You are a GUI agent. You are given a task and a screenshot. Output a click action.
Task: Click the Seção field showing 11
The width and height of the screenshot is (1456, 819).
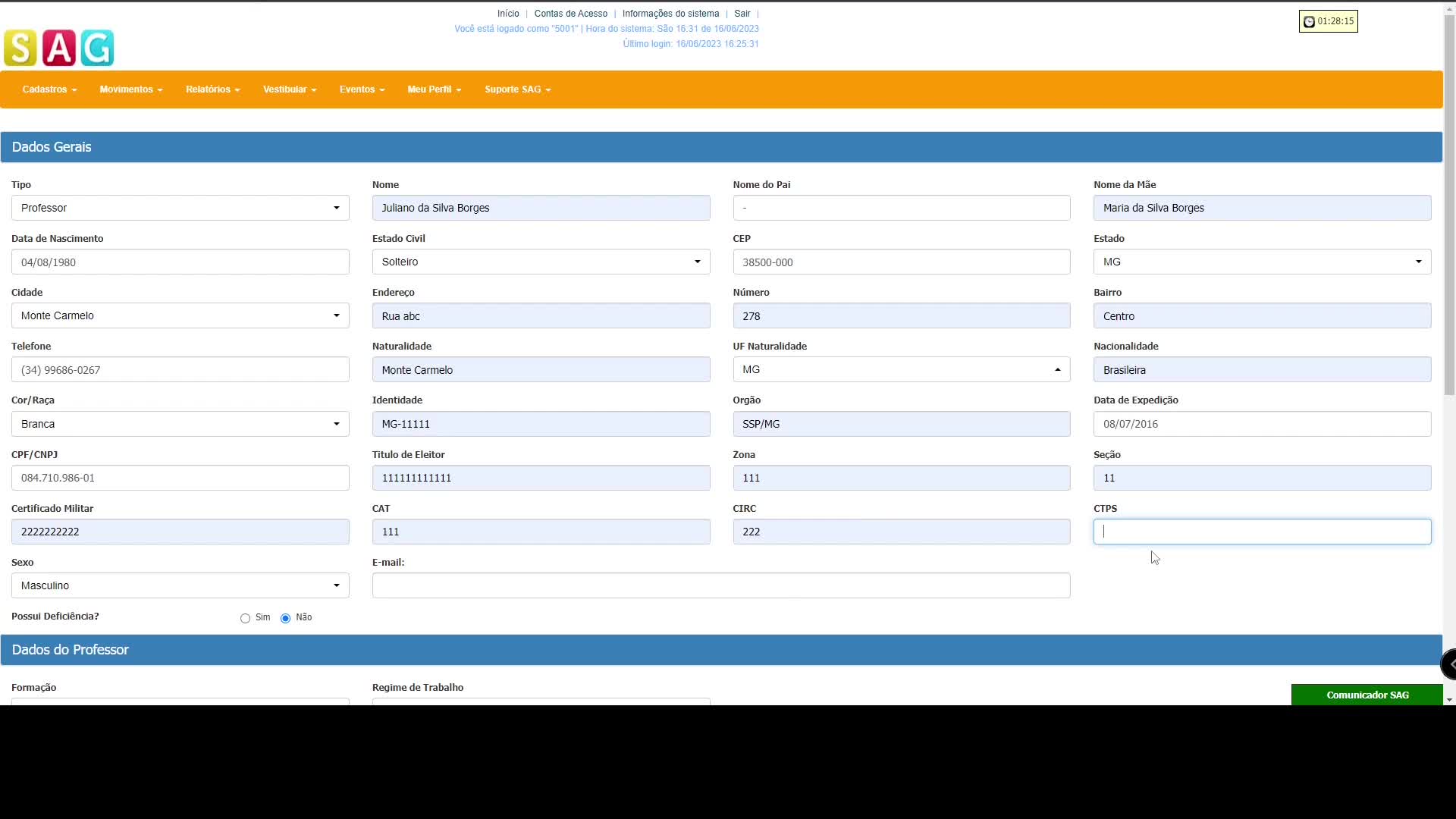tap(1262, 478)
